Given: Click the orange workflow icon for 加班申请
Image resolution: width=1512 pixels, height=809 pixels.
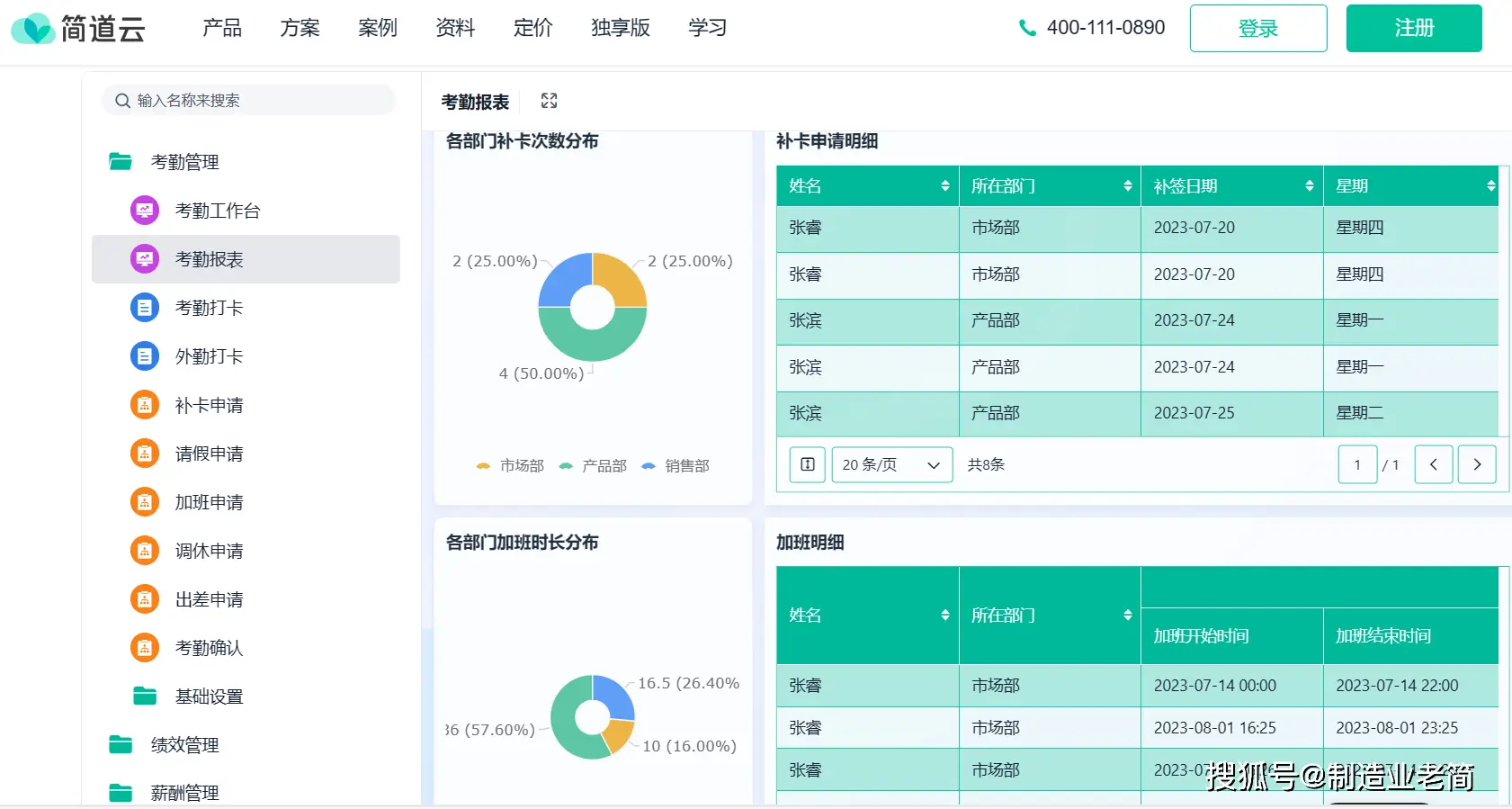Looking at the screenshot, I should 145,502.
